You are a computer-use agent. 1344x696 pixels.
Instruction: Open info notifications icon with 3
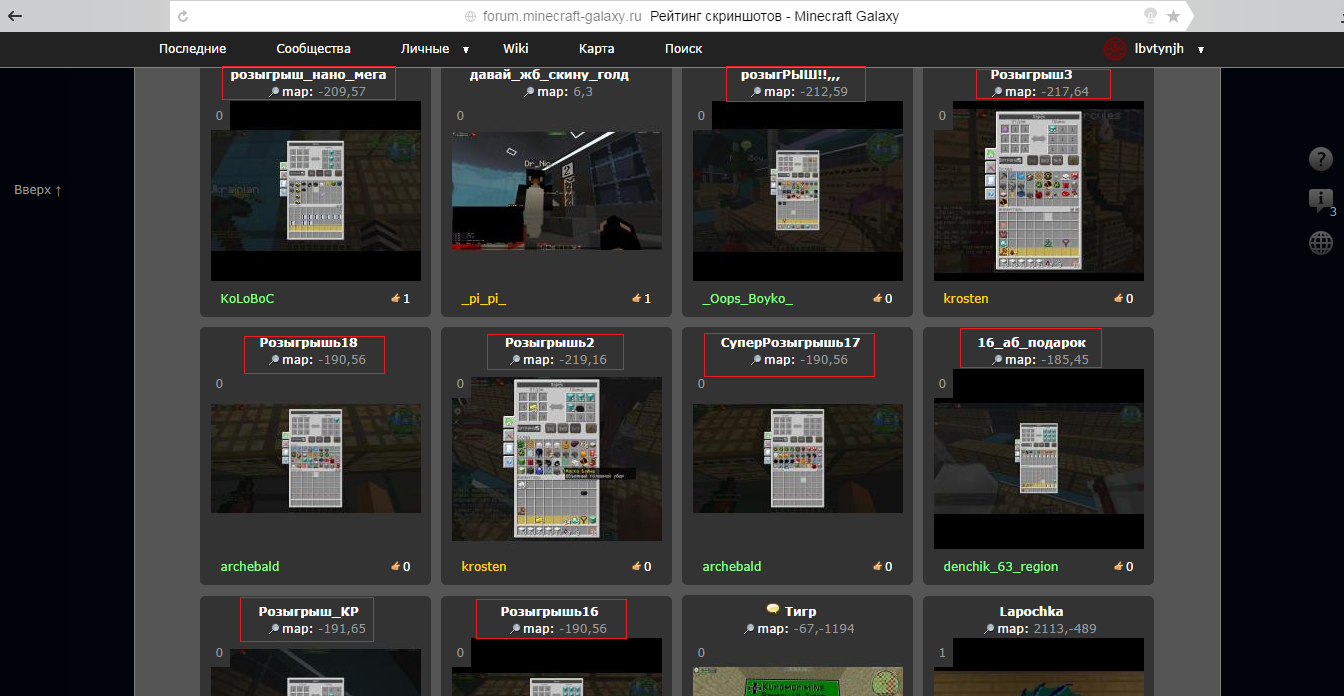point(1320,200)
